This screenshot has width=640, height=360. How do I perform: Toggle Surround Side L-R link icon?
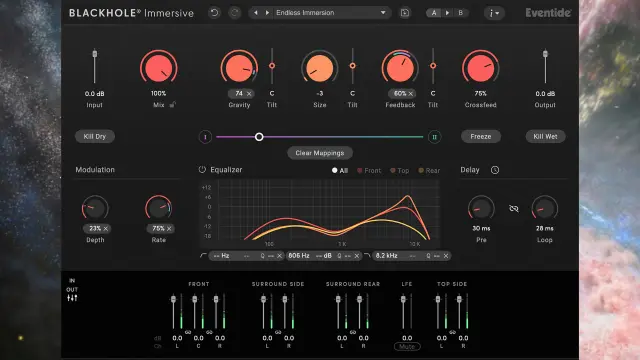pos(278,332)
